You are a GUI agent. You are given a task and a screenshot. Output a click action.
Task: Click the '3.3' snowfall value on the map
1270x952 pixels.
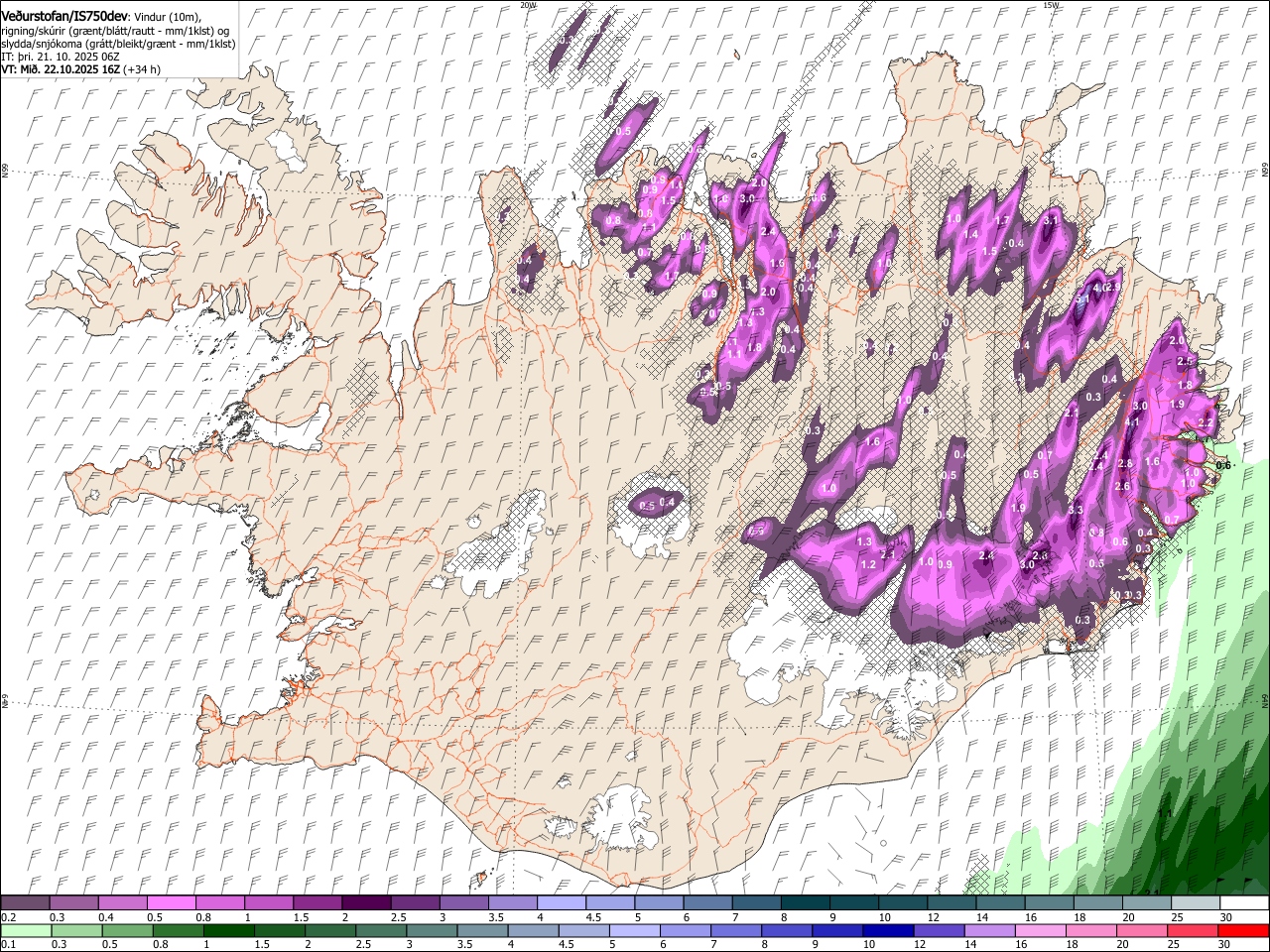(x=1076, y=510)
